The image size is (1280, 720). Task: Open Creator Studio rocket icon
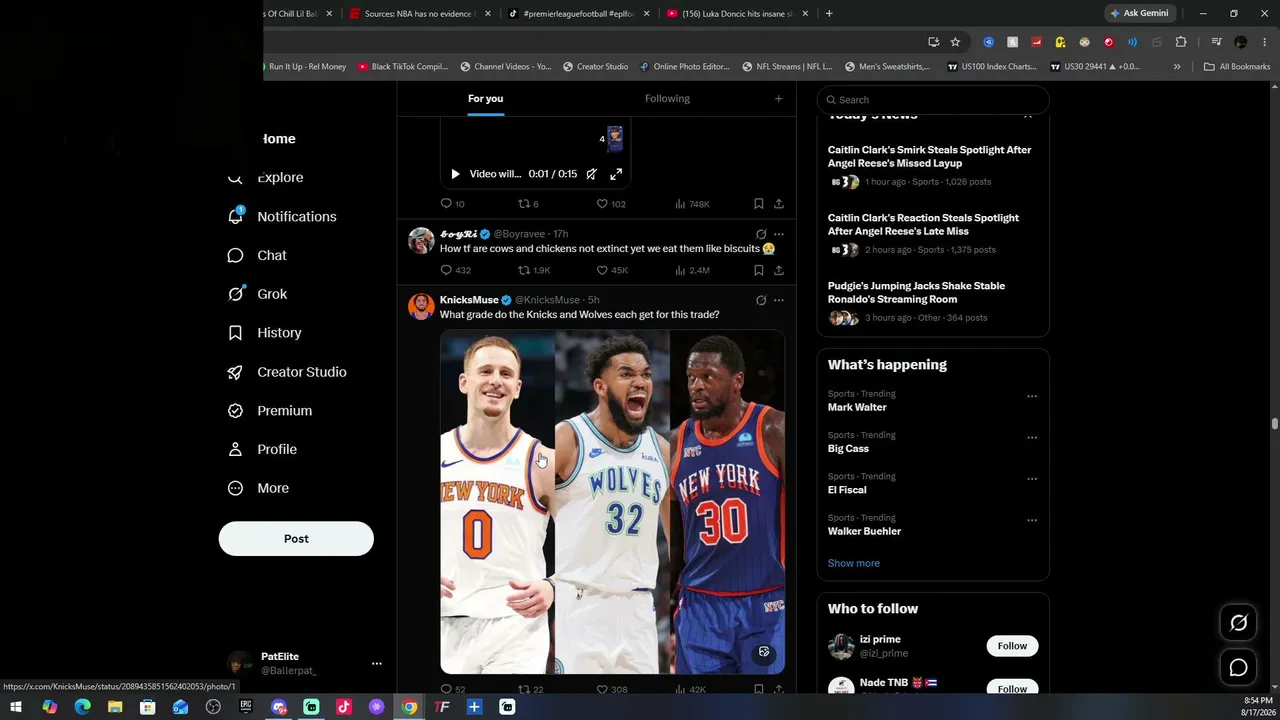(236, 372)
